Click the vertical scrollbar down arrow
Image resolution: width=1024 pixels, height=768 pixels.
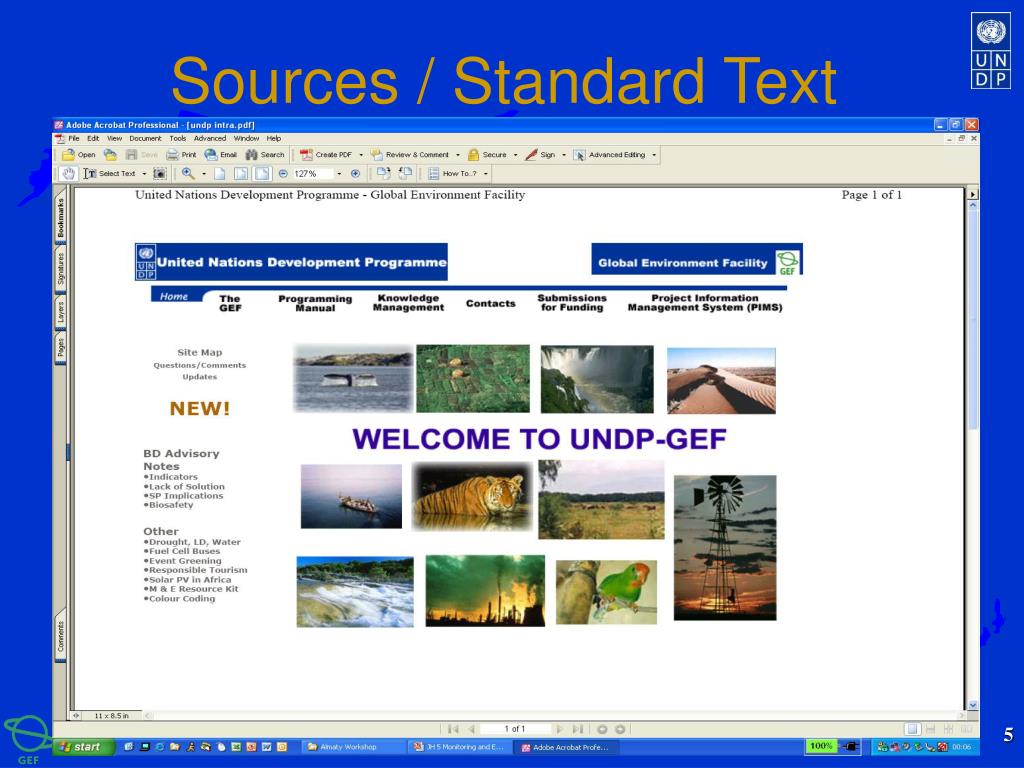click(x=972, y=705)
